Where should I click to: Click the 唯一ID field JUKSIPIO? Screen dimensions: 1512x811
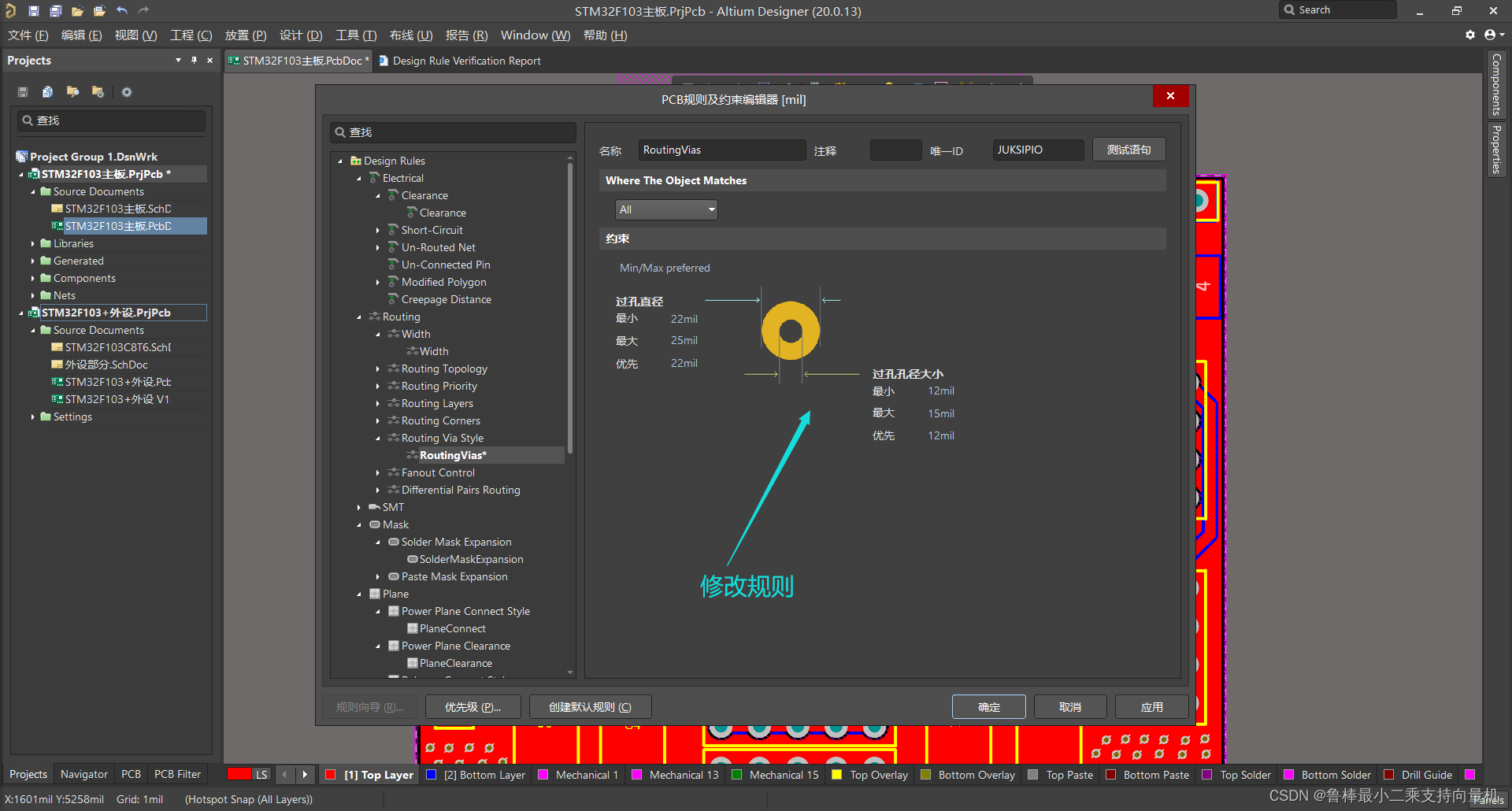[1038, 150]
